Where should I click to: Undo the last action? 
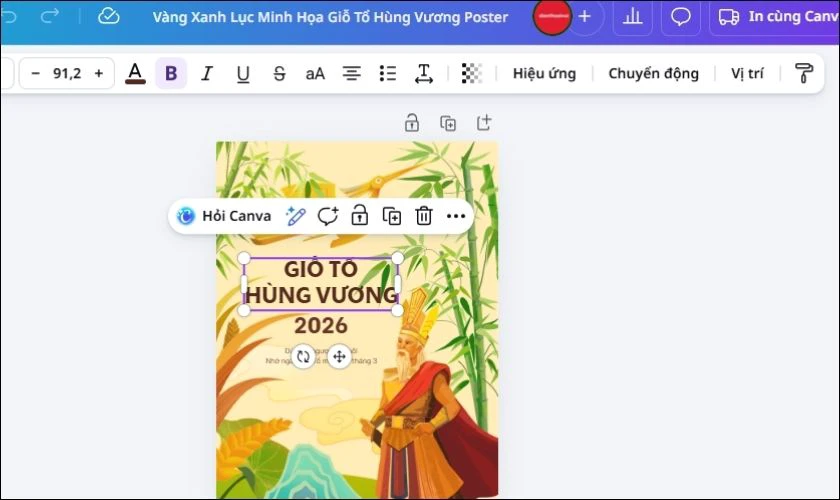(9, 17)
